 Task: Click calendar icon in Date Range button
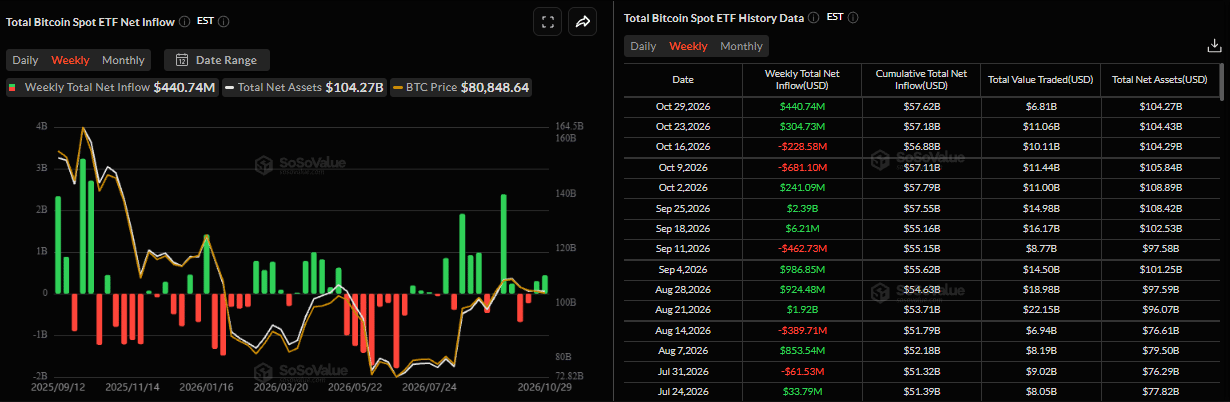(x=183, y=60)
